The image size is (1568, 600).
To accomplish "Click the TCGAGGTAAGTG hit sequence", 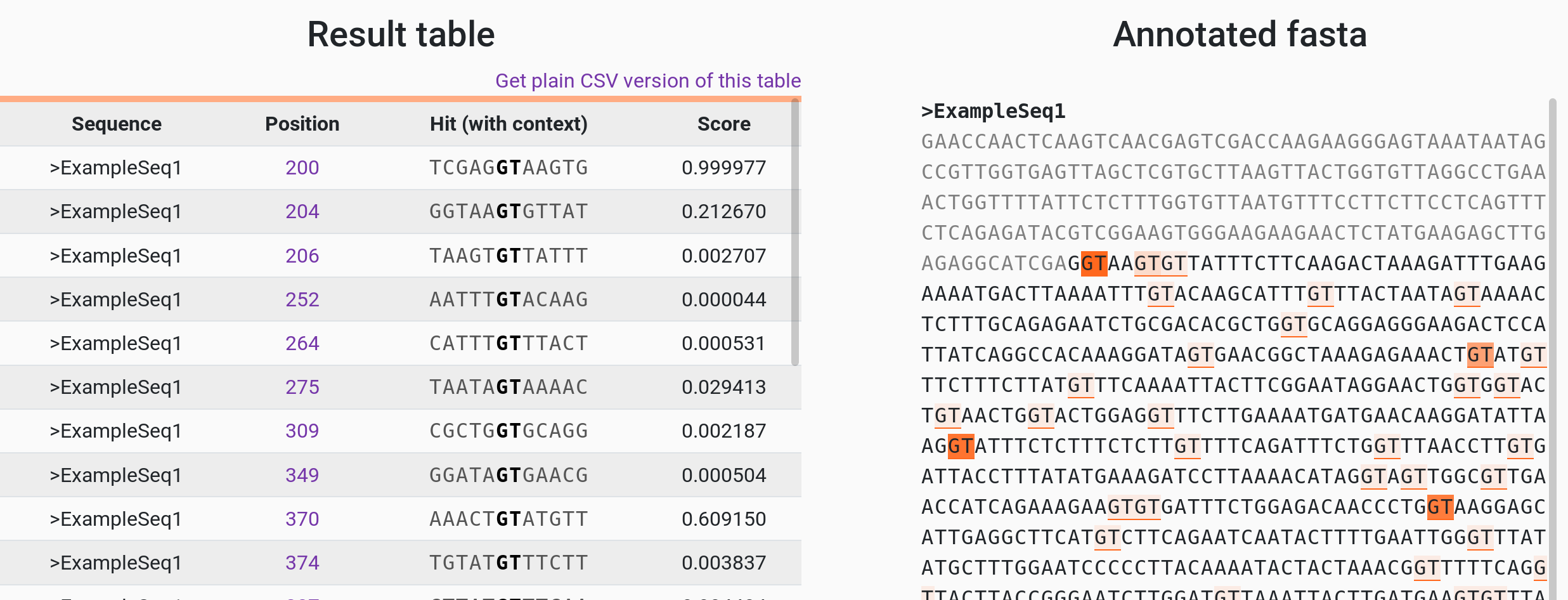I will point(509,167).
